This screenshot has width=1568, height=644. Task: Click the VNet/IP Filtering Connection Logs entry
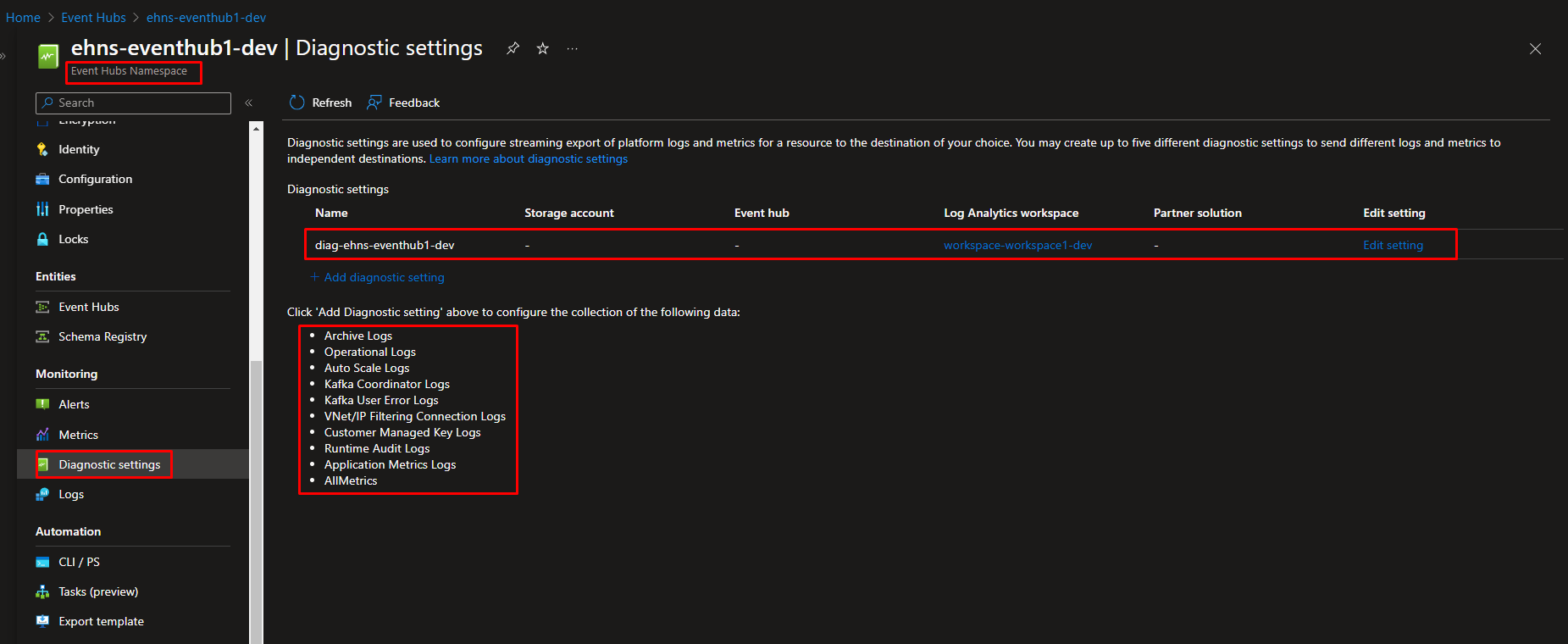pyautogui.click(x=415, y=416)
